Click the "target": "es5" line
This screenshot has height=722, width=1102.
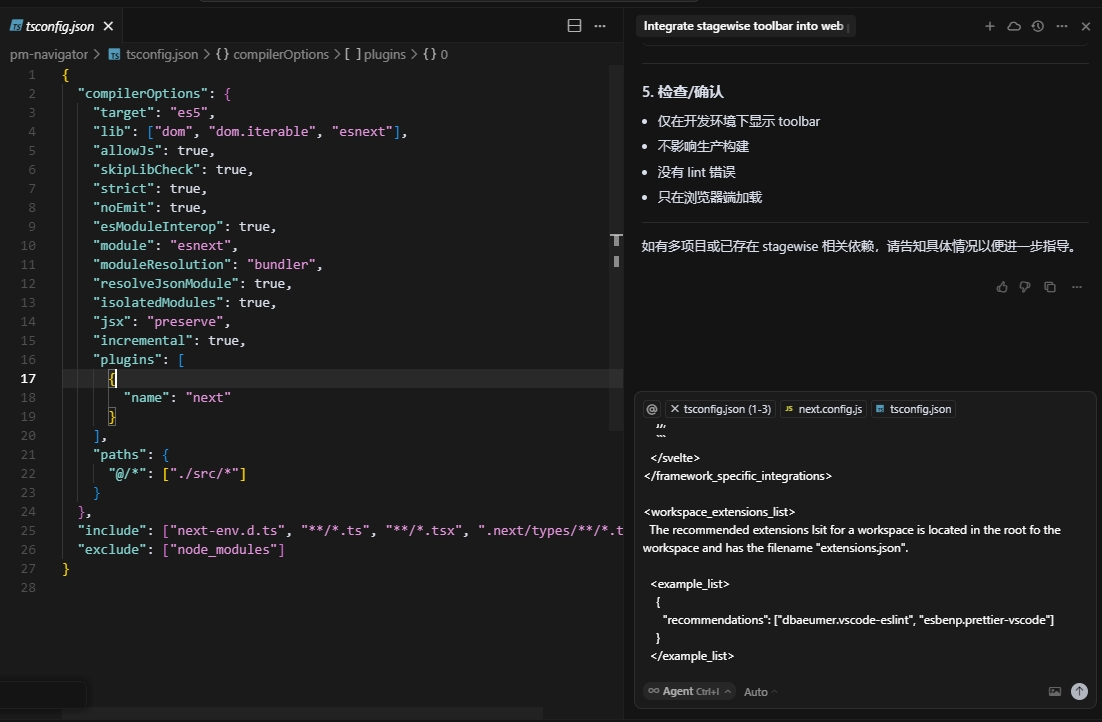point(154,112)
